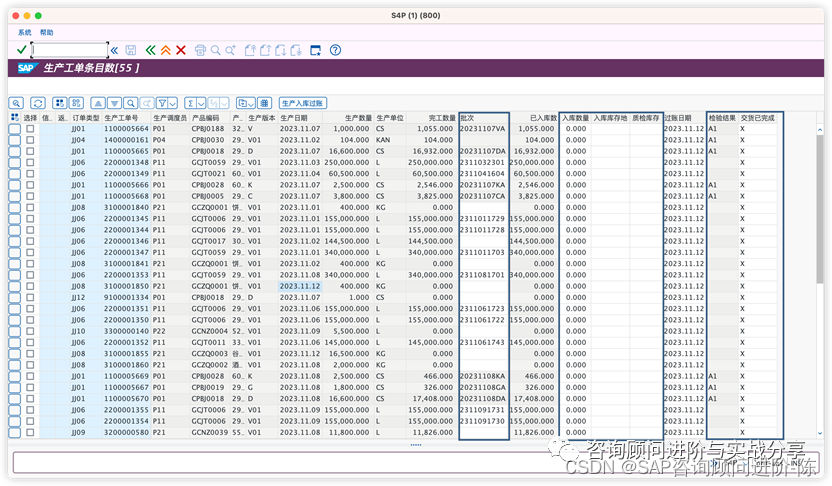Viewport: 832px width, 486px height.
Task: Tick the checkbox for order 2200001347
Action: [x=30, y=252]
